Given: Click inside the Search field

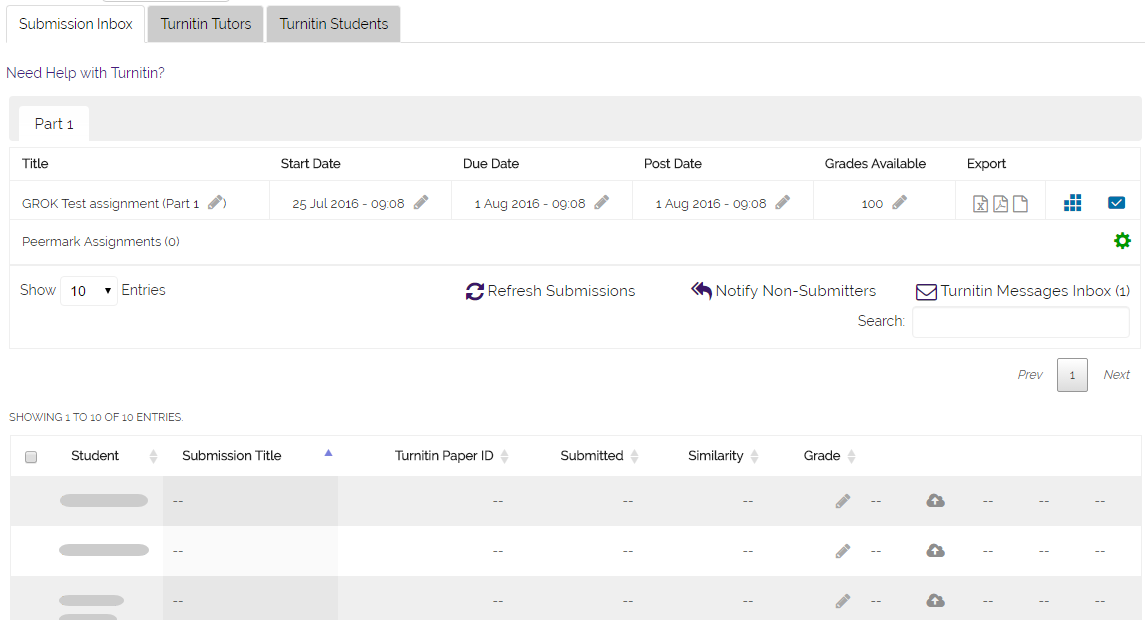Looking at the screenshot, I should pos(1021,322).
